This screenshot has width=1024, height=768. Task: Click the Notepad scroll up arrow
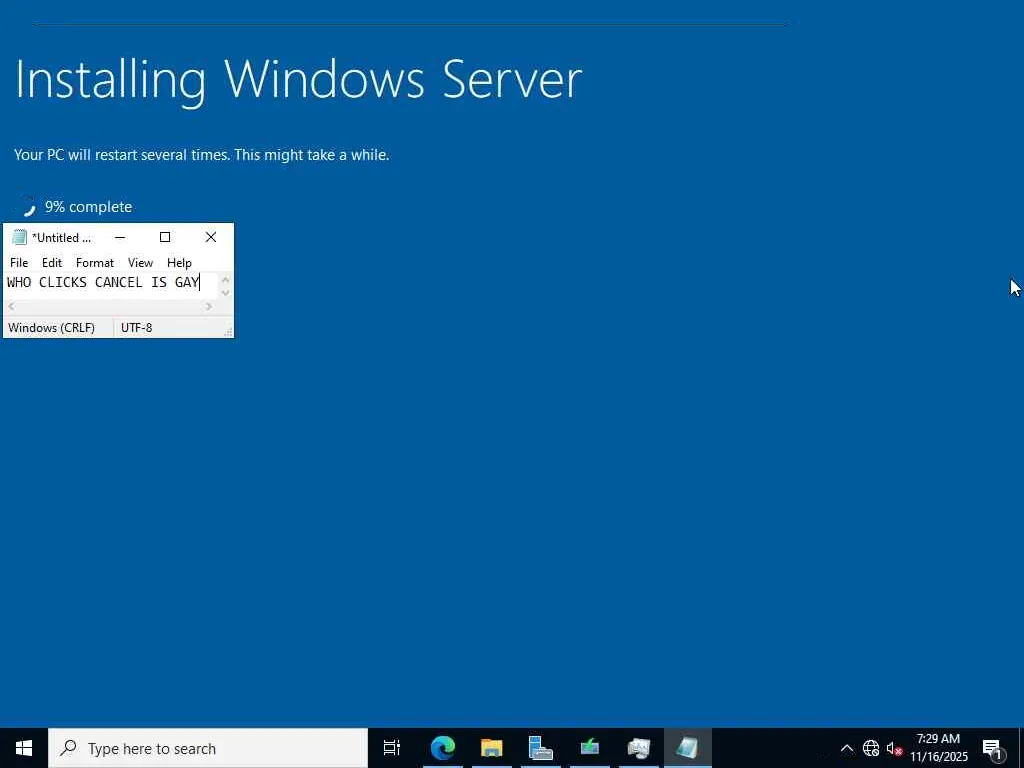225,280
